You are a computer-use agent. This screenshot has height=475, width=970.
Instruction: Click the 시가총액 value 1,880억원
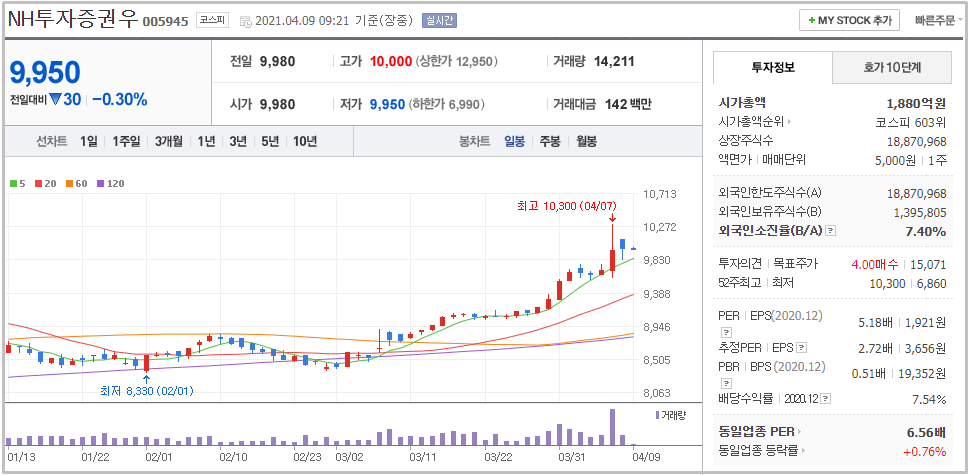[916, 104]
